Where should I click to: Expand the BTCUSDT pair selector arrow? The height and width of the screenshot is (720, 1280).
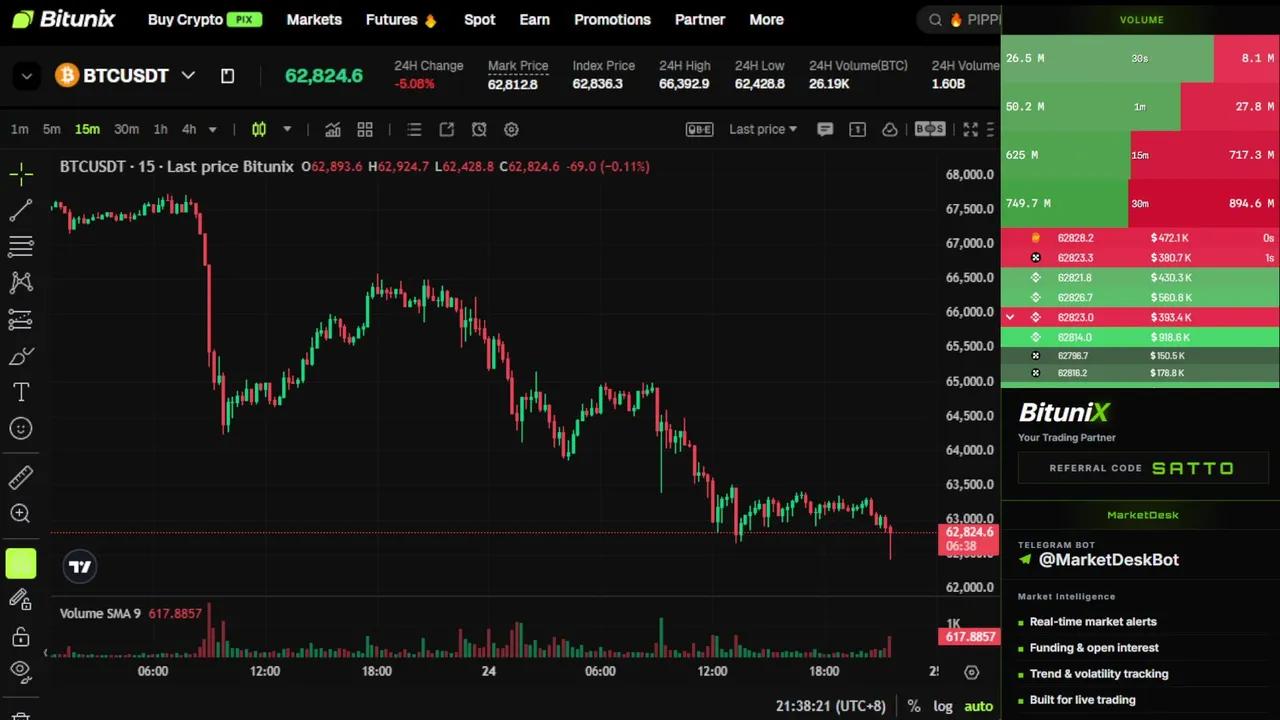188,76
